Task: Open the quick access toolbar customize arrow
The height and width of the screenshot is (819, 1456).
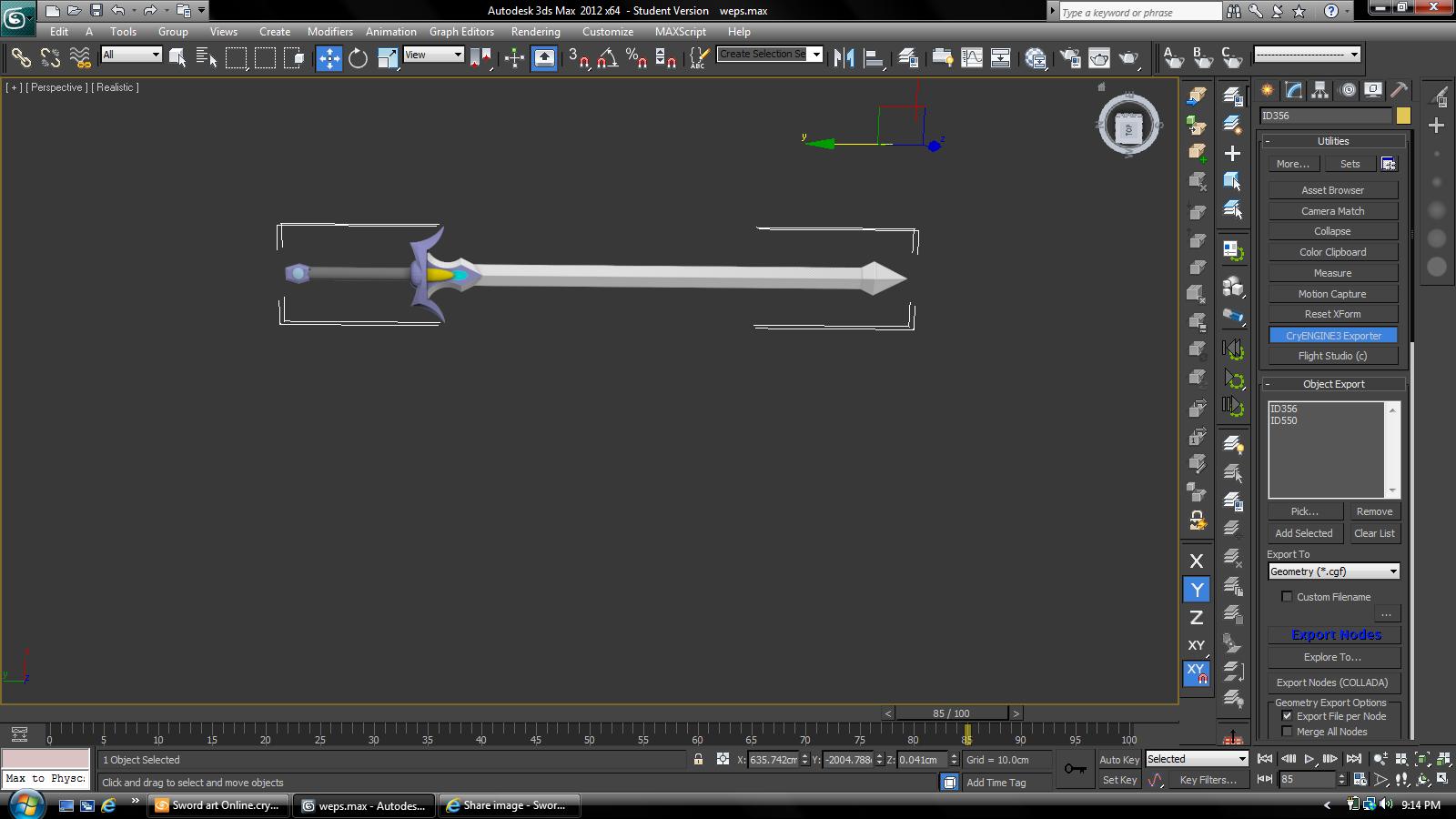Action: click(201, 11)
